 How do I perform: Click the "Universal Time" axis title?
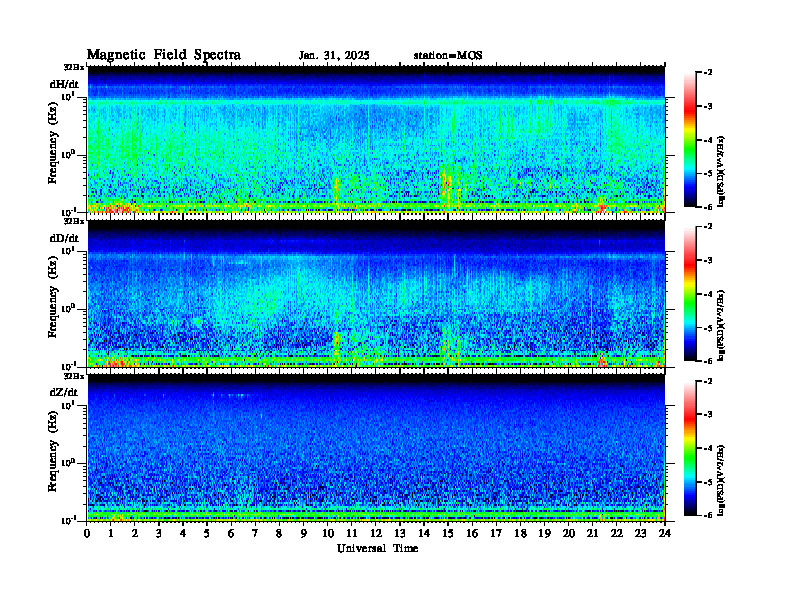377,548
